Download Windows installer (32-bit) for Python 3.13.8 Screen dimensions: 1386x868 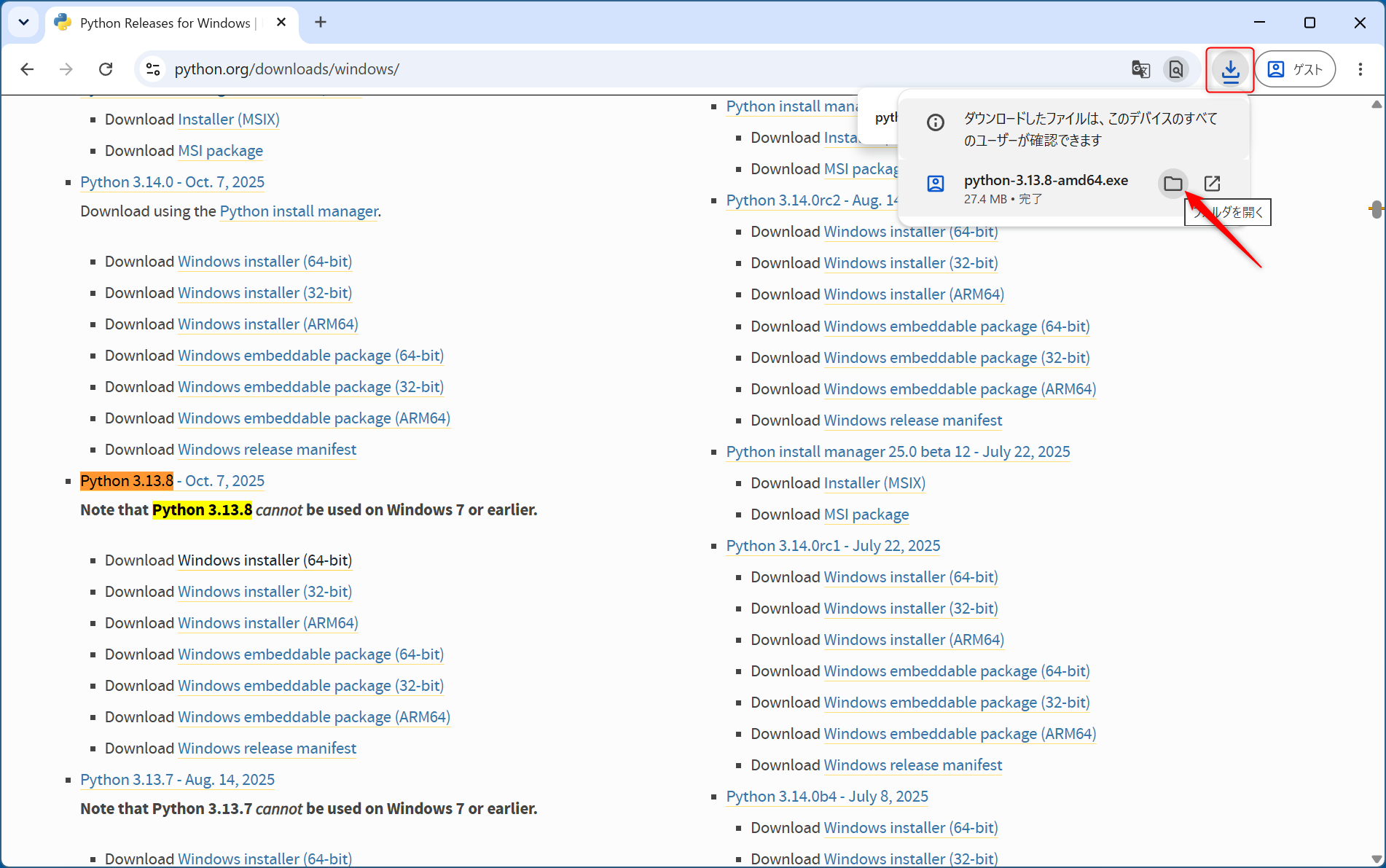(x=265, y=592)
